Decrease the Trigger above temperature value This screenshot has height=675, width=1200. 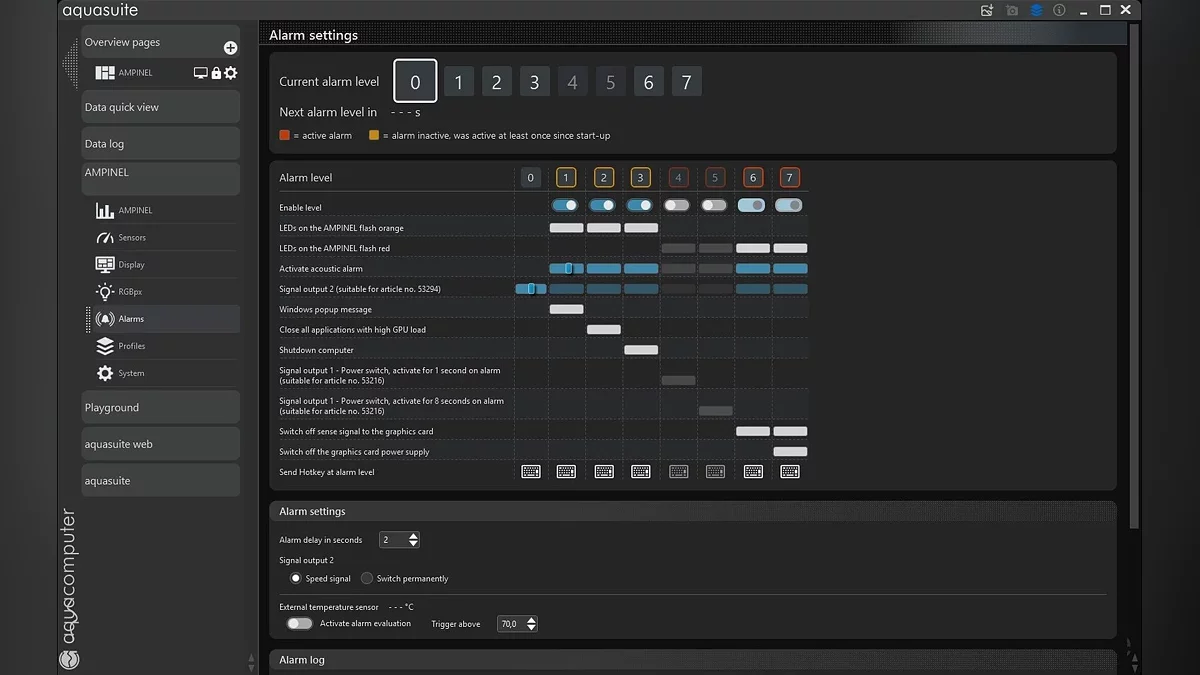click(x=531, y=628)
